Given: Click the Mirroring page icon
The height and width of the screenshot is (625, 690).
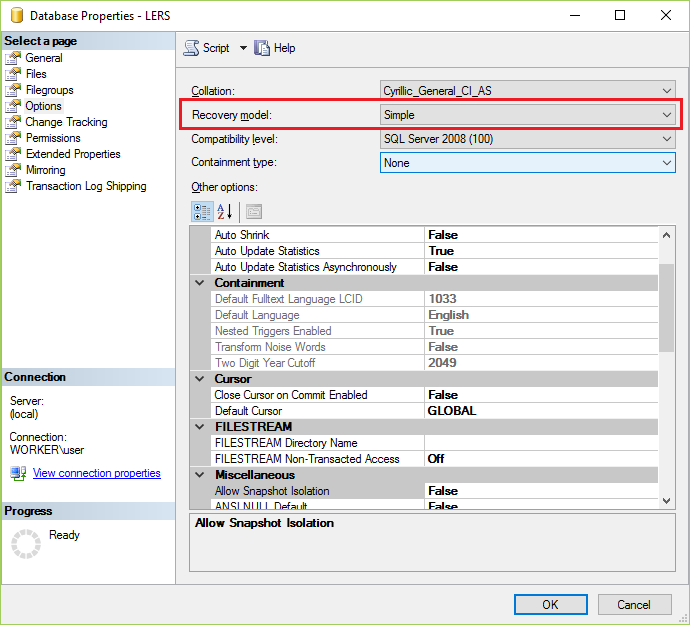Looking at the screenshot, I should pyautogui.click(x=13, y=170).
